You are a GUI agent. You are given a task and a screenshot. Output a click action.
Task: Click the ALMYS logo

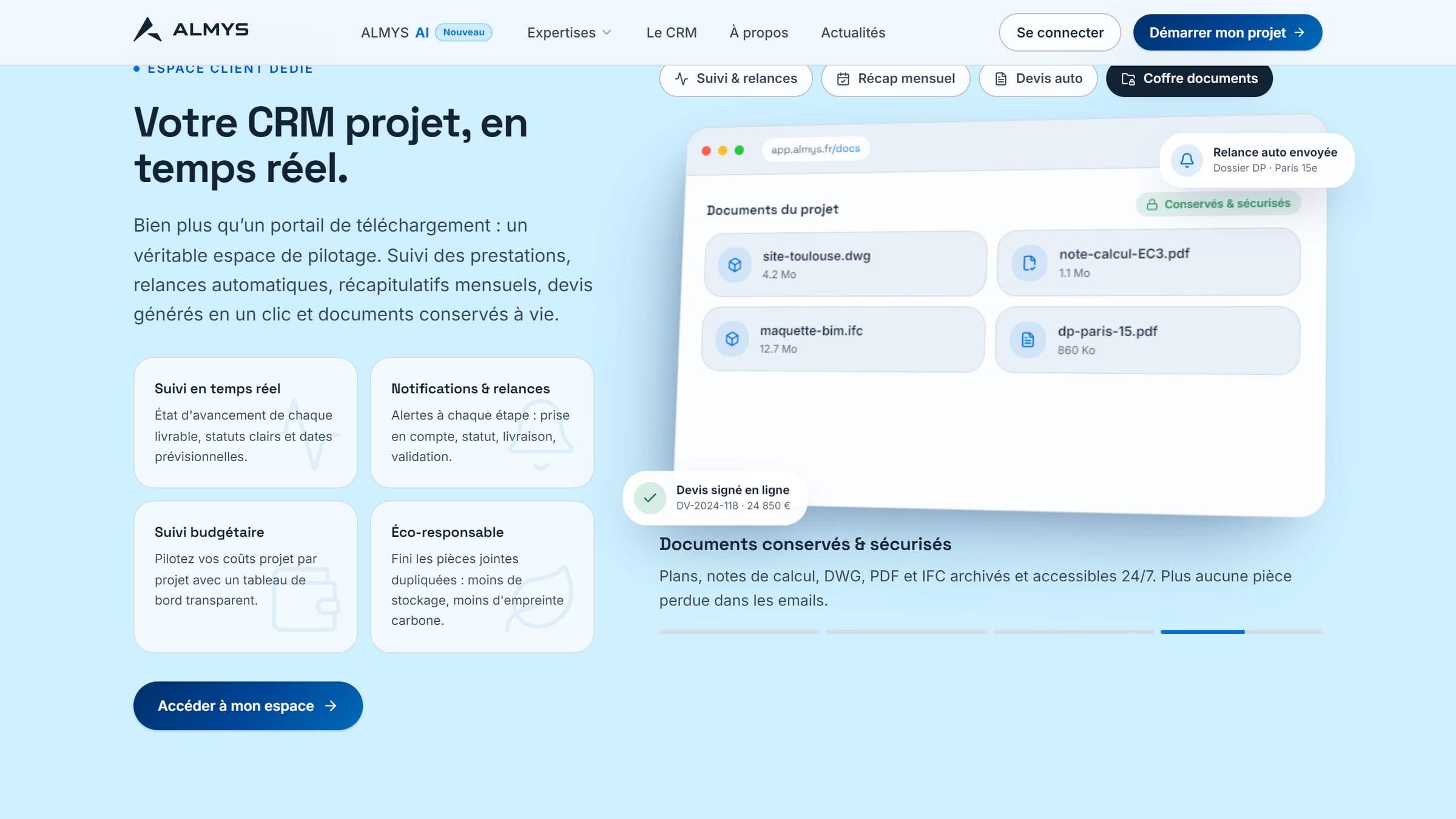[x=191, y=29]
